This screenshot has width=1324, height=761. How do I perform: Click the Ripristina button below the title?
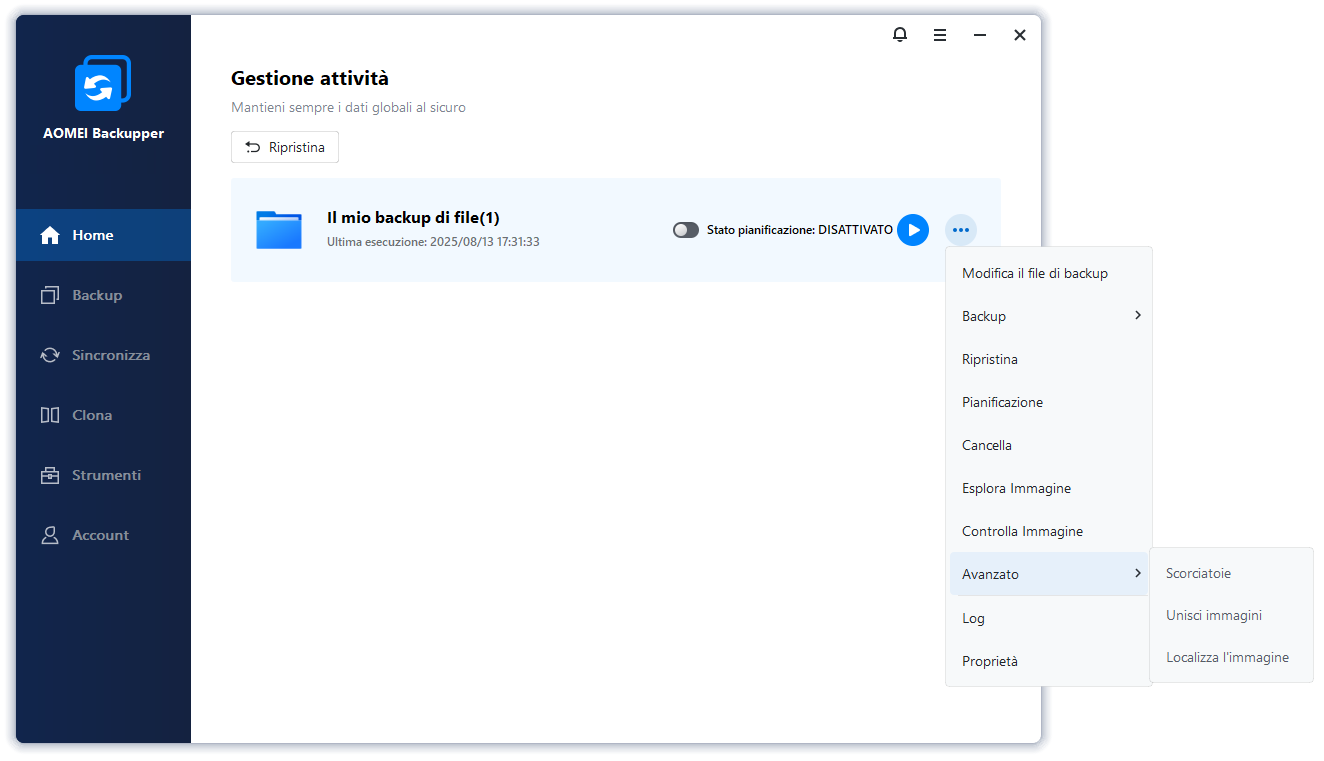pyautogui.click(x=285, y=147)
